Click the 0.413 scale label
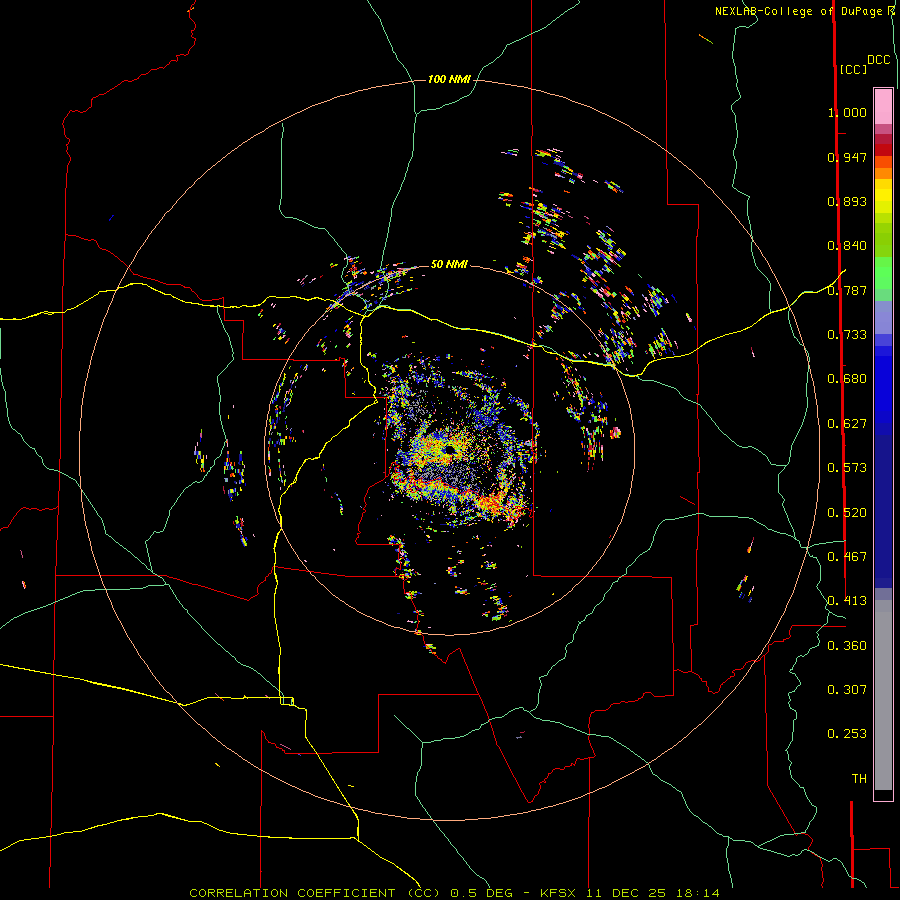This screenshot has width=900, height=900. (x=847, y=601)
